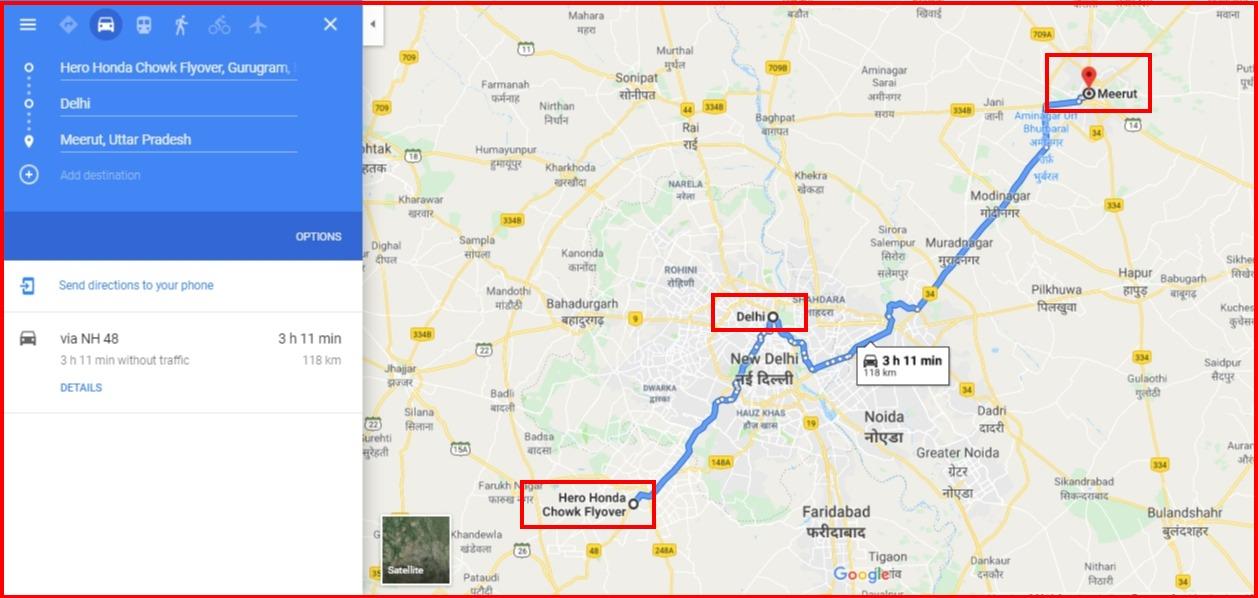
Task: Select best travel mode icon
Action: click(x=68, y=25)
